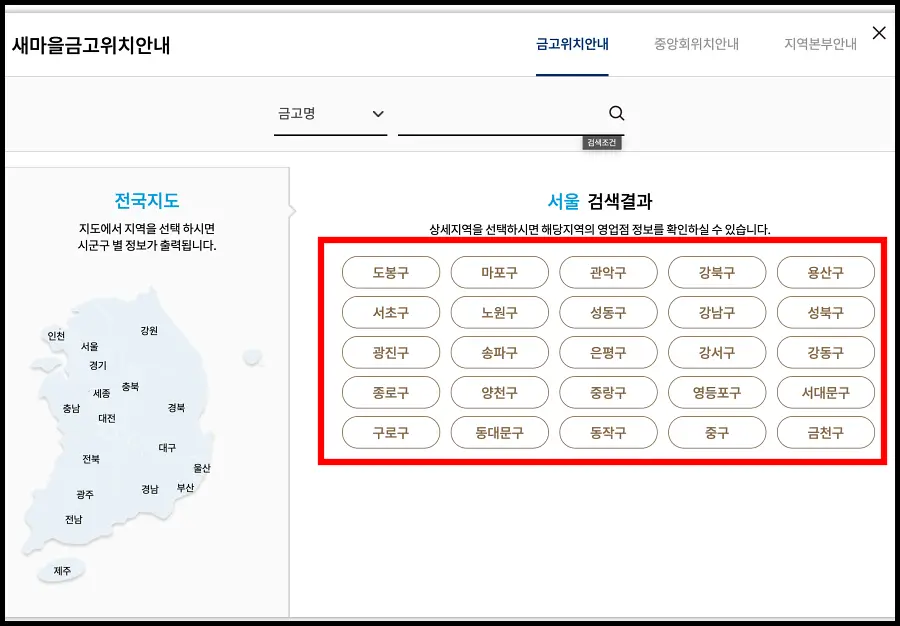Click the 구로구 district button
The image size is (900, 626).
391,433
